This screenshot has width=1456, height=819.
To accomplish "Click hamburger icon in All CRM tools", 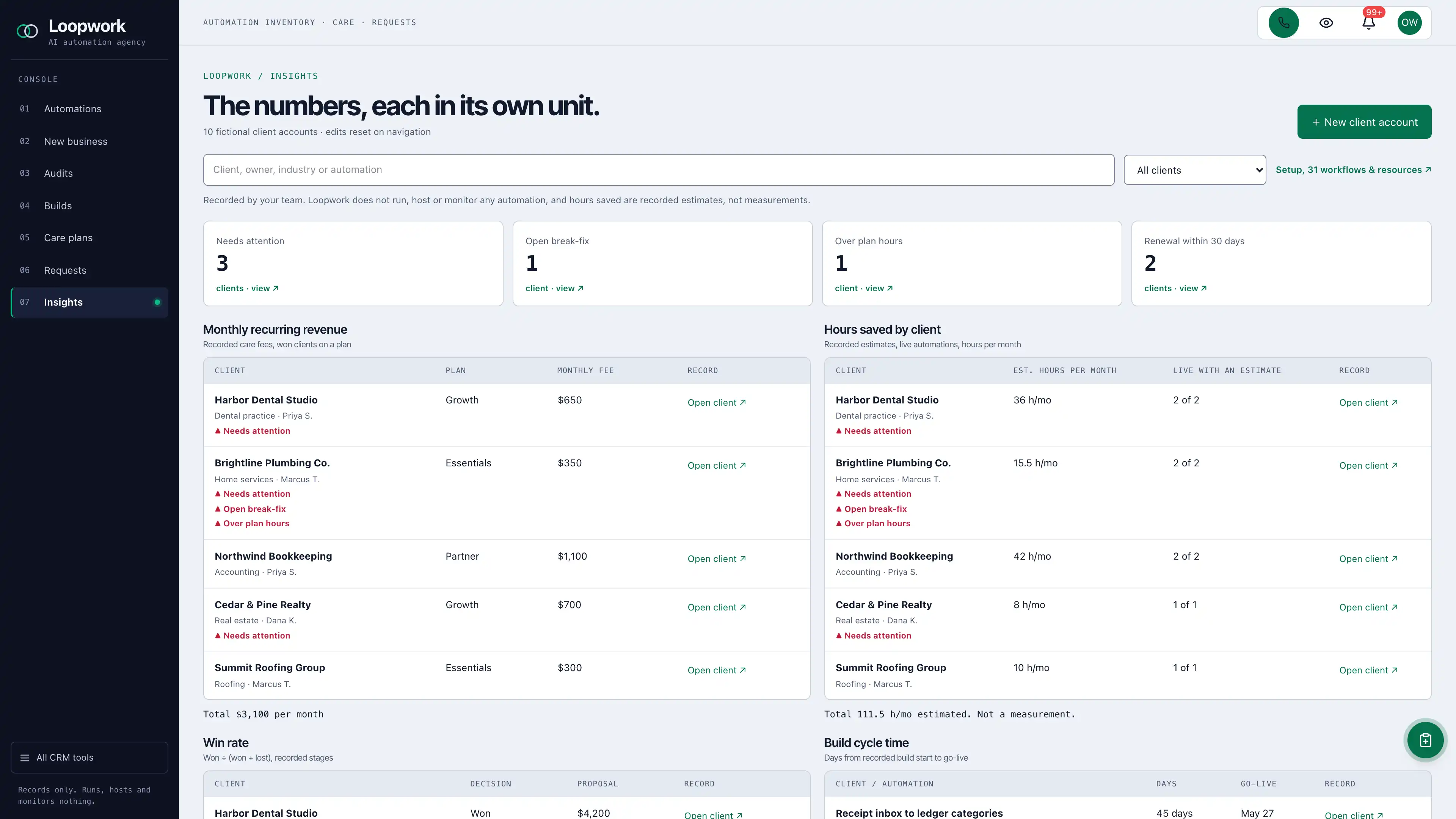I will tap(24, 758).
